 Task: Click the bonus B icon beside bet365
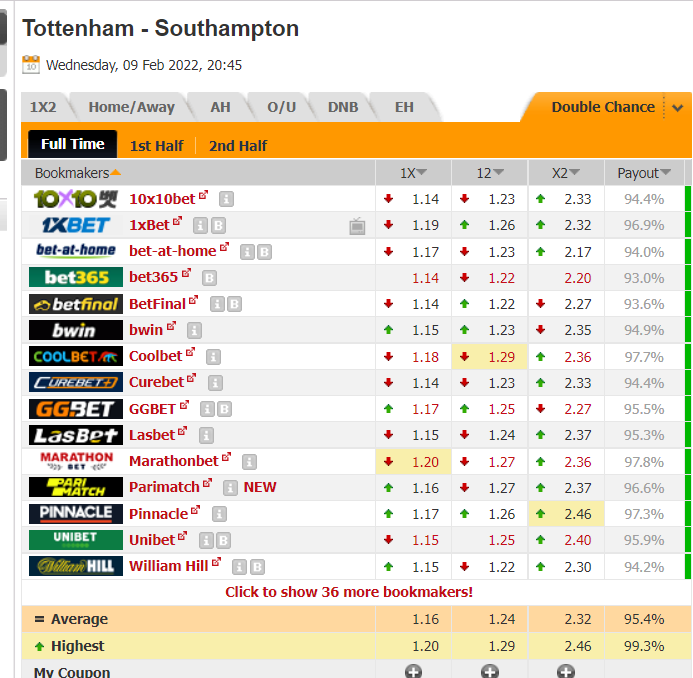point(209,278)
